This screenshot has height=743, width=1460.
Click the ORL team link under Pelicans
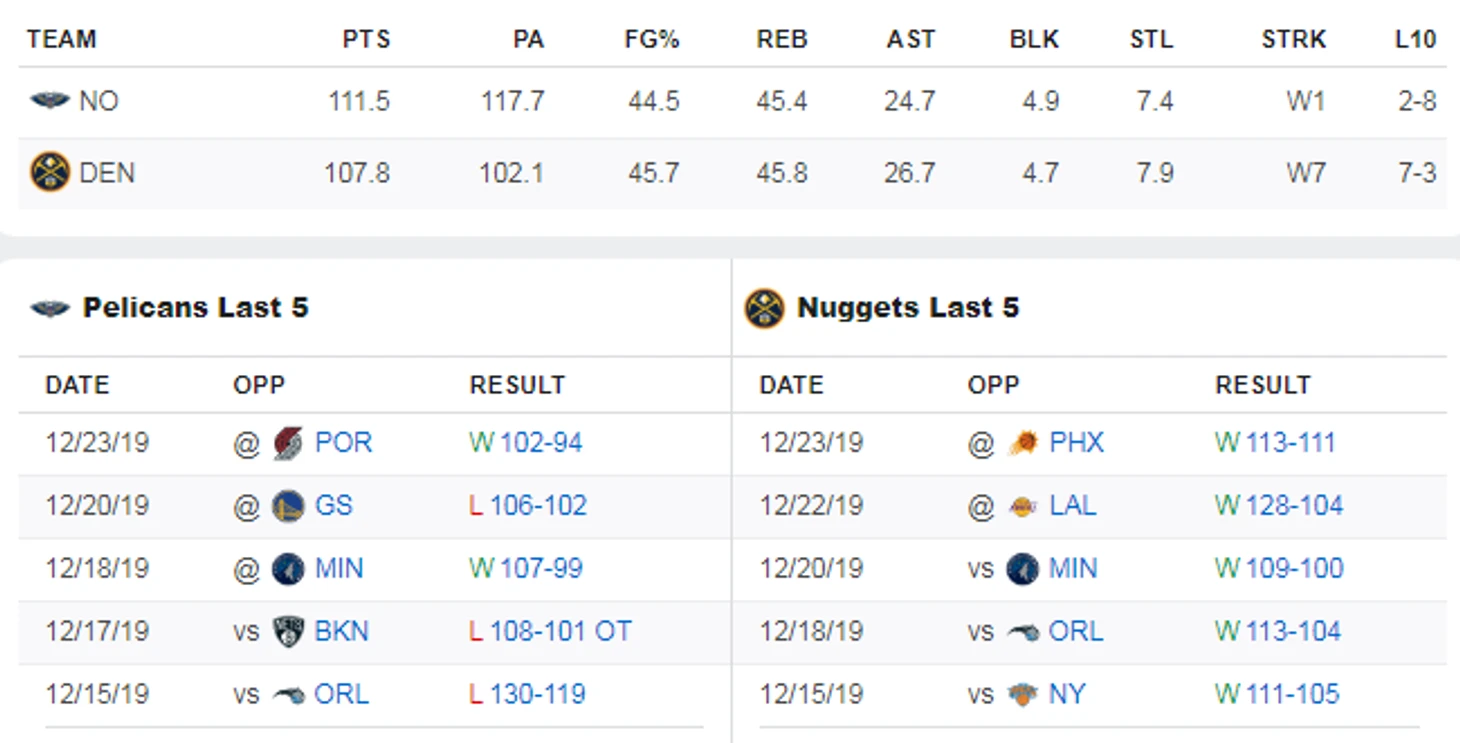click(x=341, y=695)
